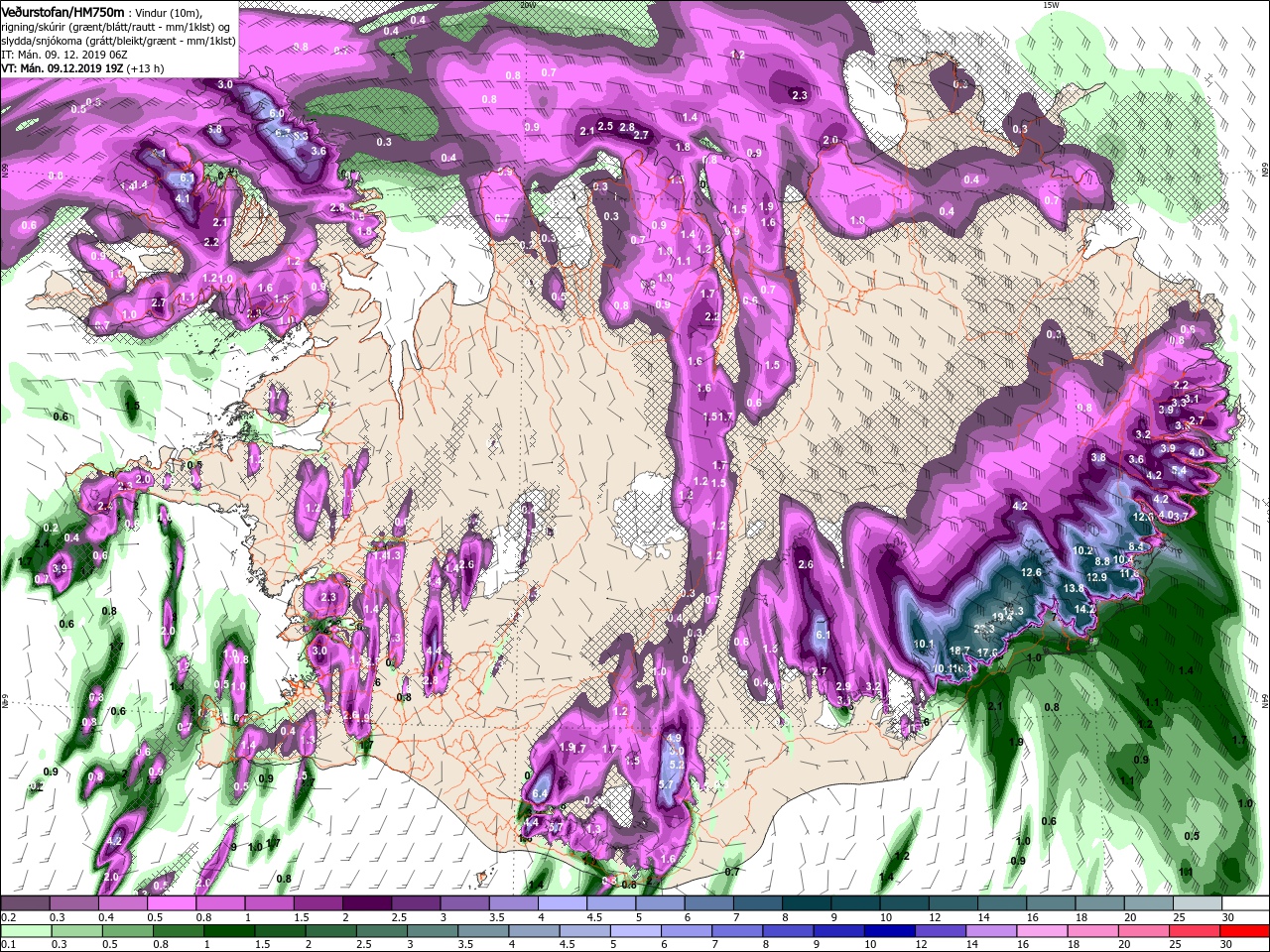
Task: Select the valid time line 'VT: Mán. 09.12.2019 19Z'
Action: tap(61, 68)
